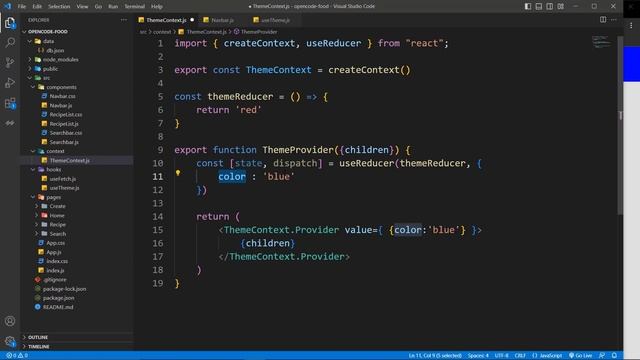Collapse the data folder
This screenshot has height=360, width=640.
pyautogui.click(x=48, y=41)
